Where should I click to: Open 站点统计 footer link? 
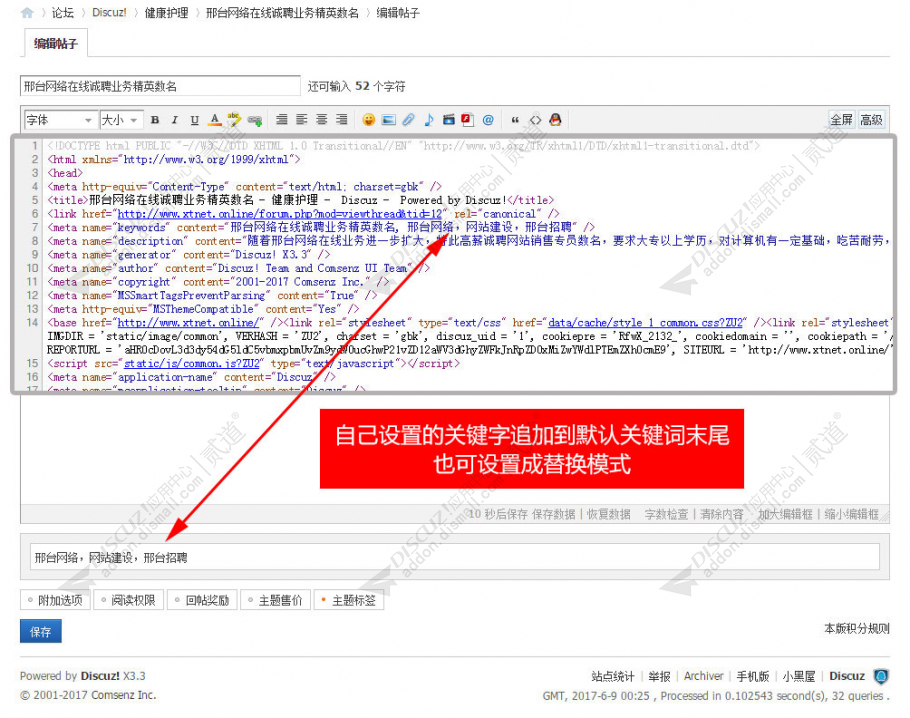[x=613, y=676]
